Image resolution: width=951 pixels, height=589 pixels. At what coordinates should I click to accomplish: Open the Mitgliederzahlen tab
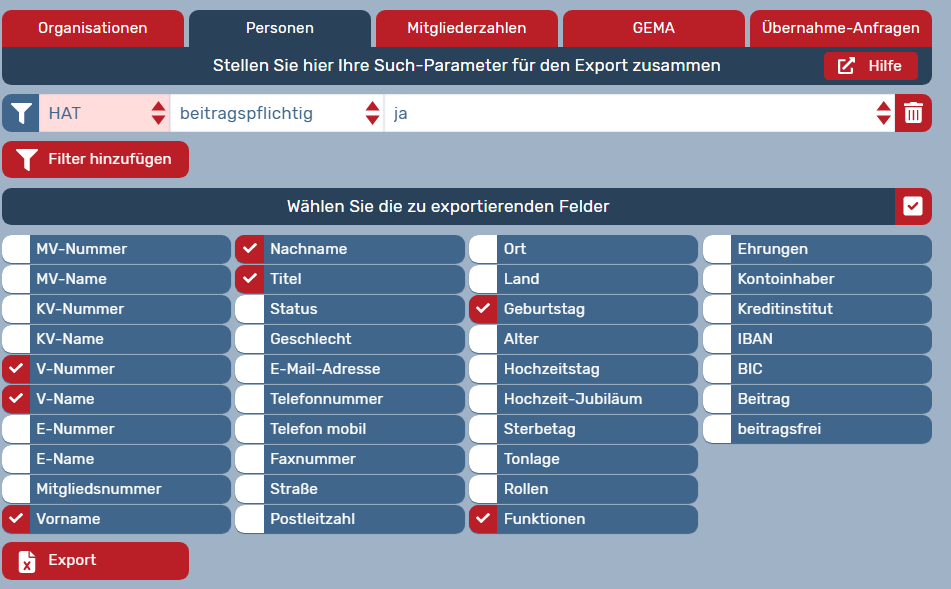point(467,28)
